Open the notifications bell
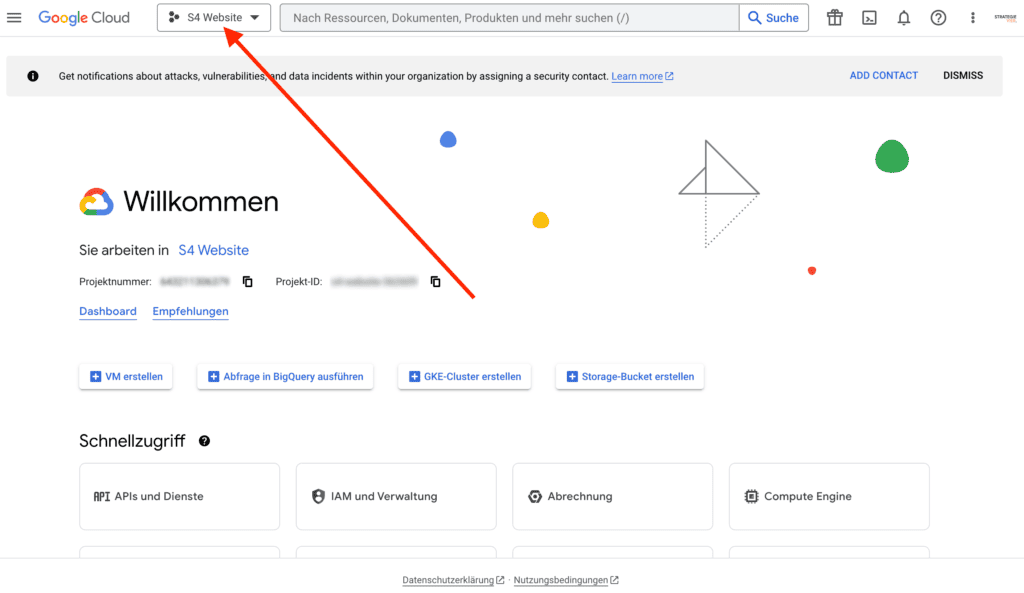 coord(904,18)
